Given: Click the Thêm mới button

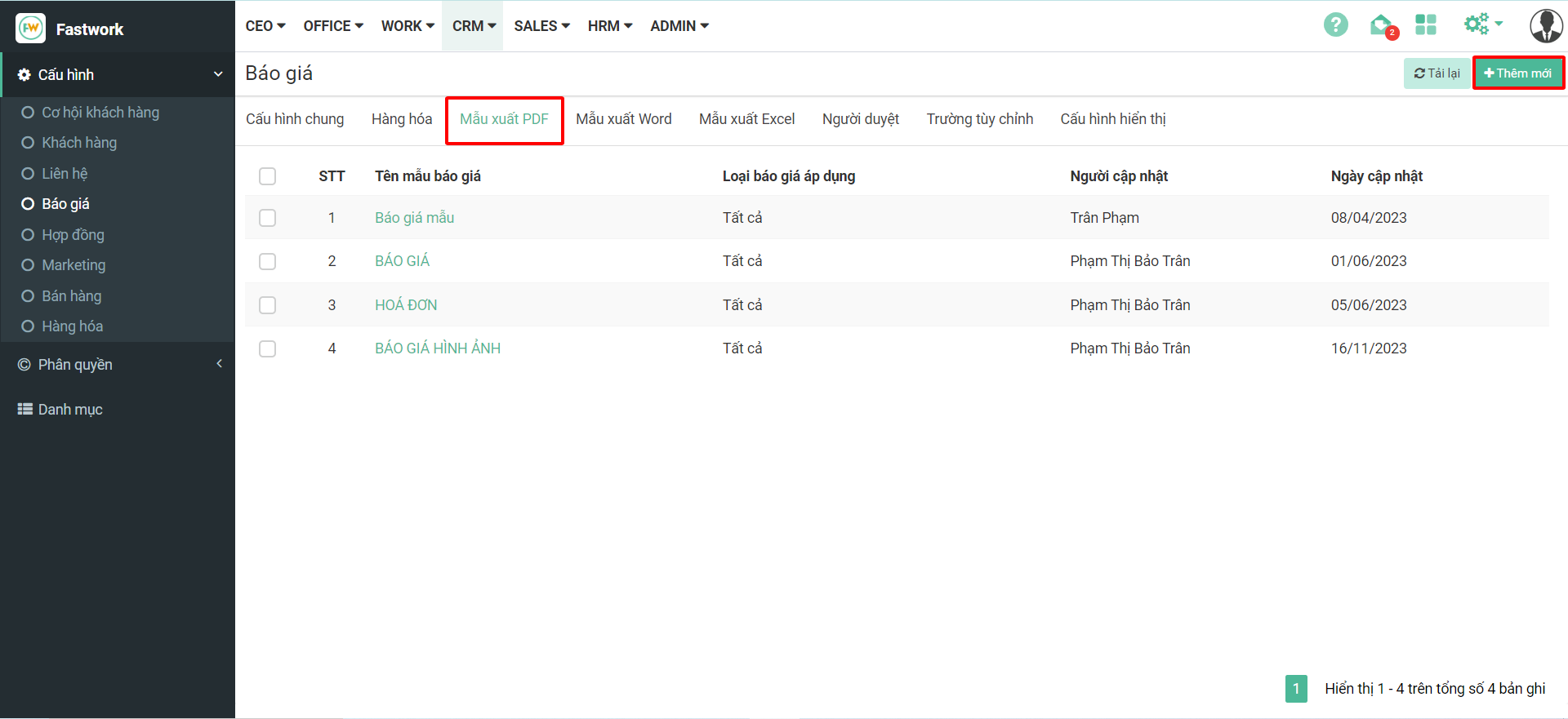Looking at the screenshot, I should (1517, 73).
